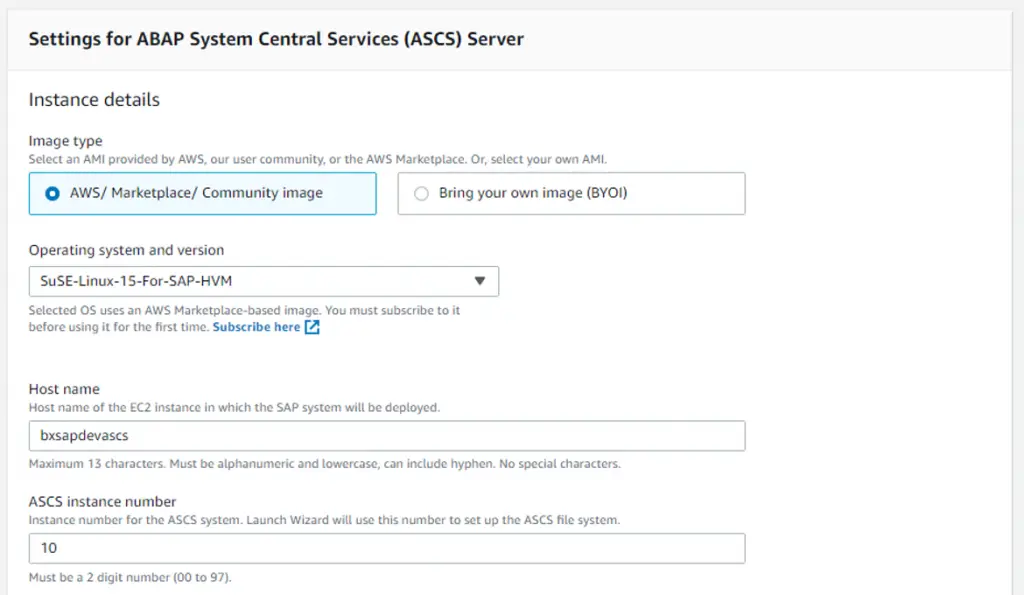Viewport: 1024px width, 595px height.
Task: Click the AWS/ Marketplace/ Community image tile label
Action: click(x=196, y=193)
